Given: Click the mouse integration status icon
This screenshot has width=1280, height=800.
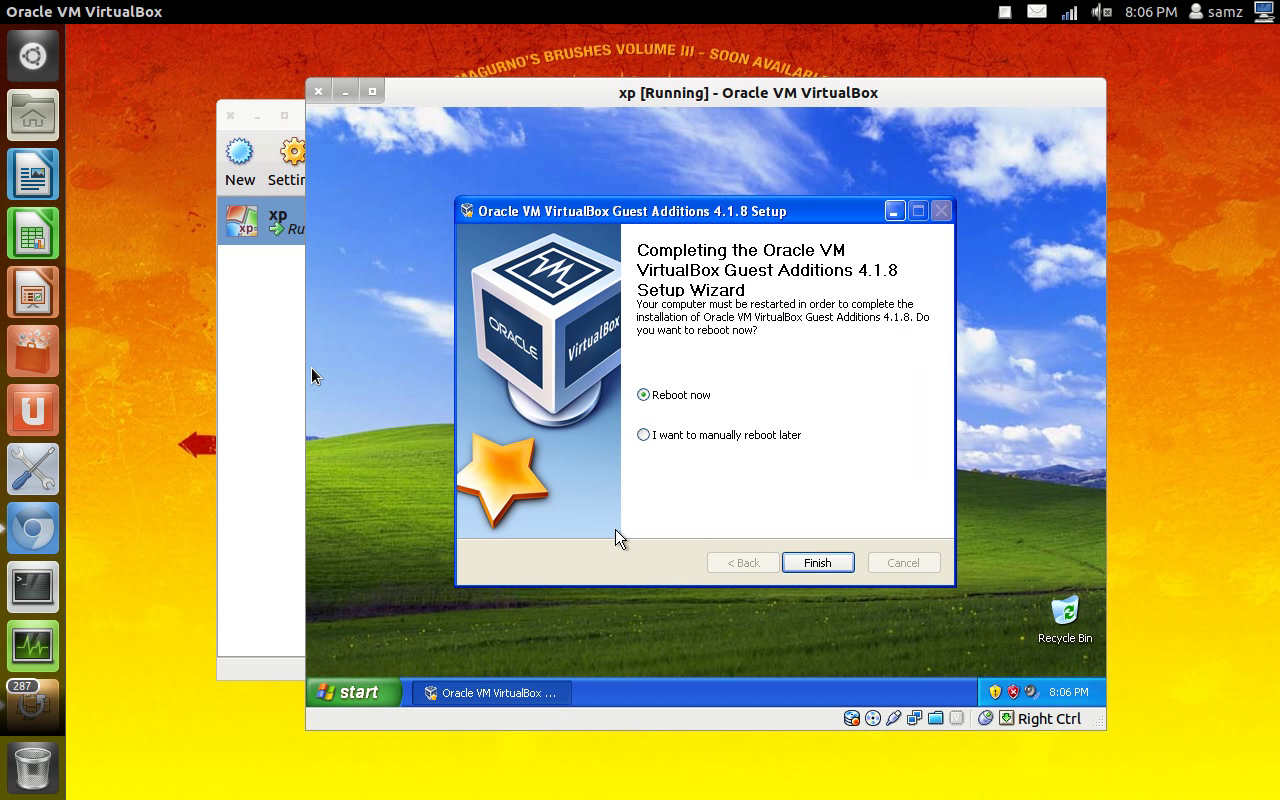Looking at the screenshot, I should pos(985,718).
